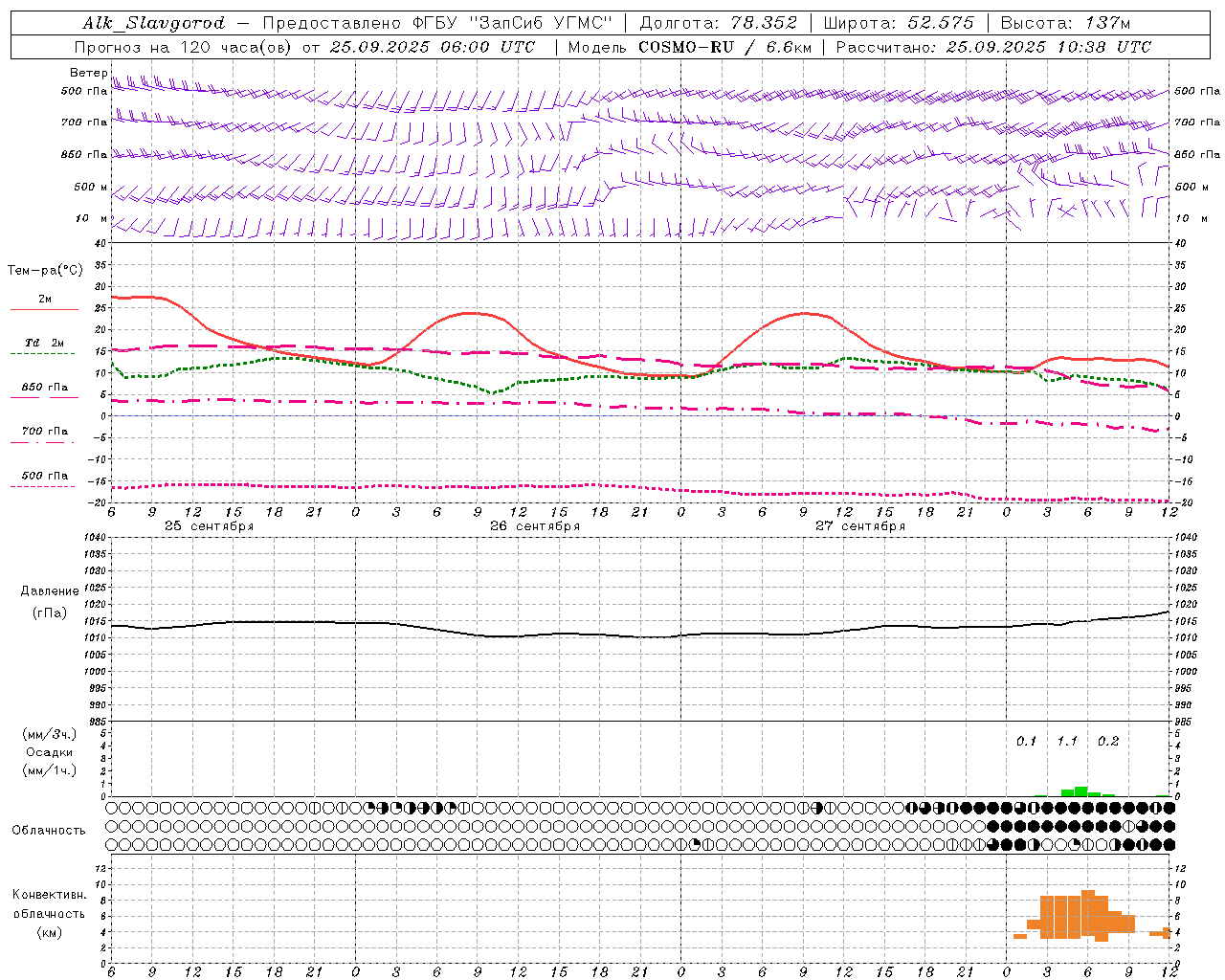Image resolution: width=1225 pixels, height=980 pixels.
Task: Click the 'Осадки' precipitation label
Action: click(x=49, y=752)
